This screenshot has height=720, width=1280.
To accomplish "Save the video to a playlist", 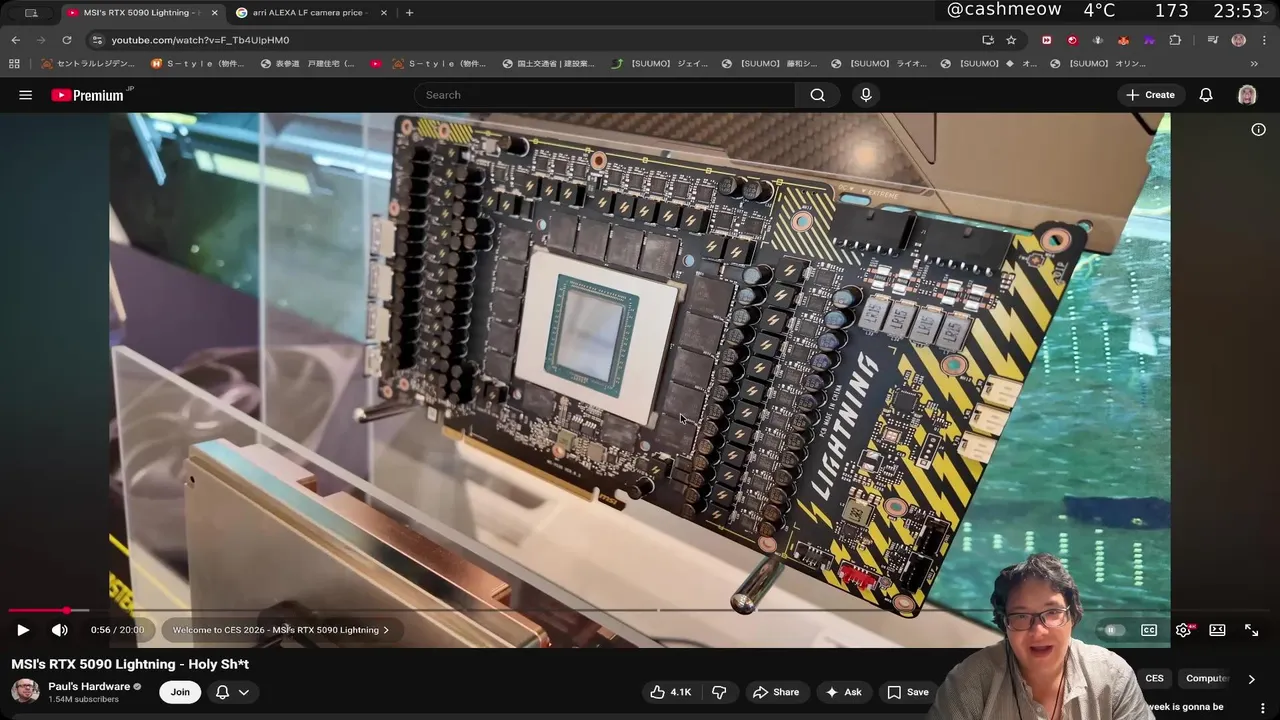I will [x=908, y=692].
